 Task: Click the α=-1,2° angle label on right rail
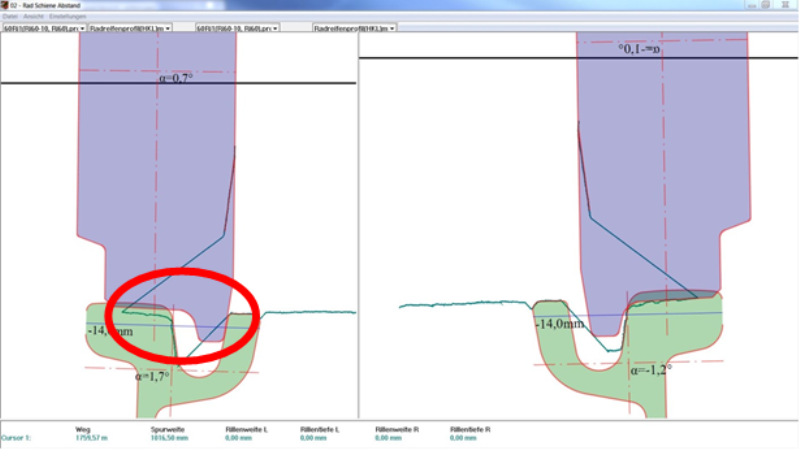tap(650, 368)
